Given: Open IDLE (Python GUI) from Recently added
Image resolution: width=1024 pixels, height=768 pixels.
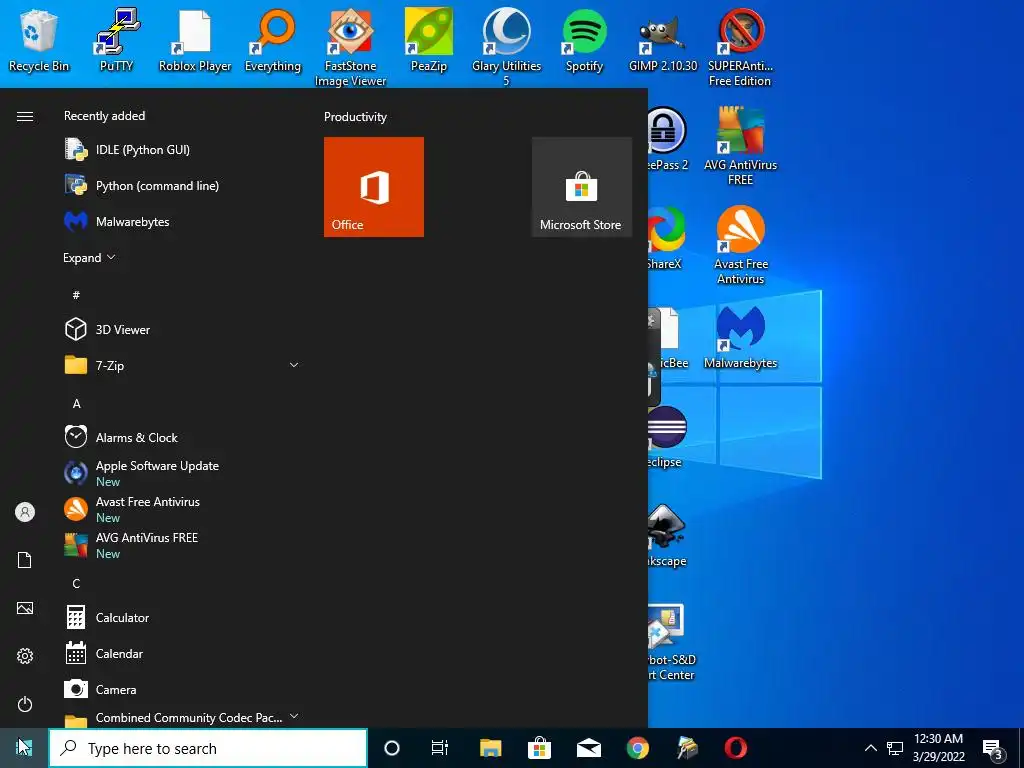Looking at the screenshot, I should pos(182,150).
